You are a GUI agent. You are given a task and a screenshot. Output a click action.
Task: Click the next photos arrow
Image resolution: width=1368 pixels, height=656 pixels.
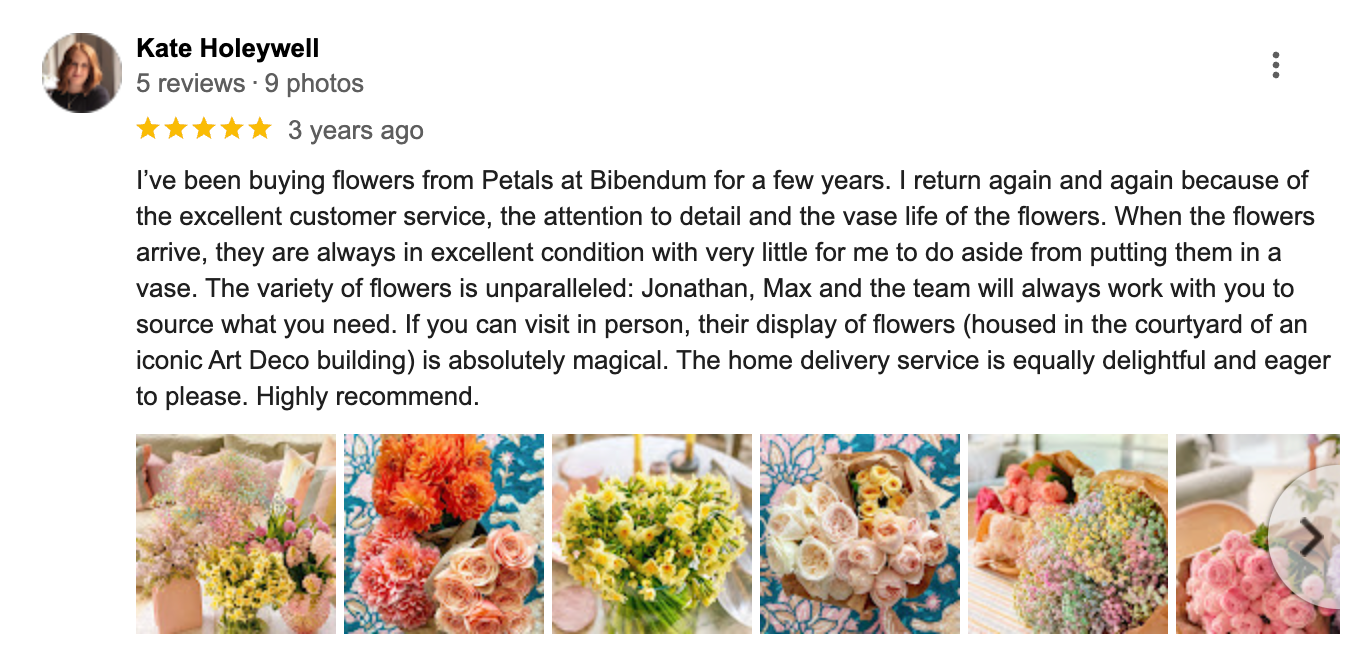click(x=1310, y=538)
